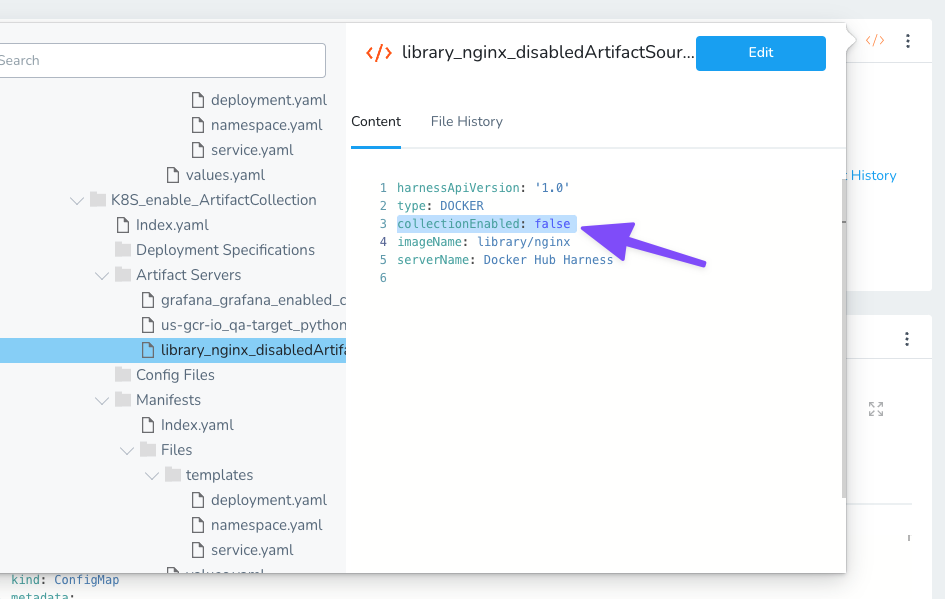Click the file title library_nginx_disabledArtifactSour...
945x599 pixels.
(548, 52)
